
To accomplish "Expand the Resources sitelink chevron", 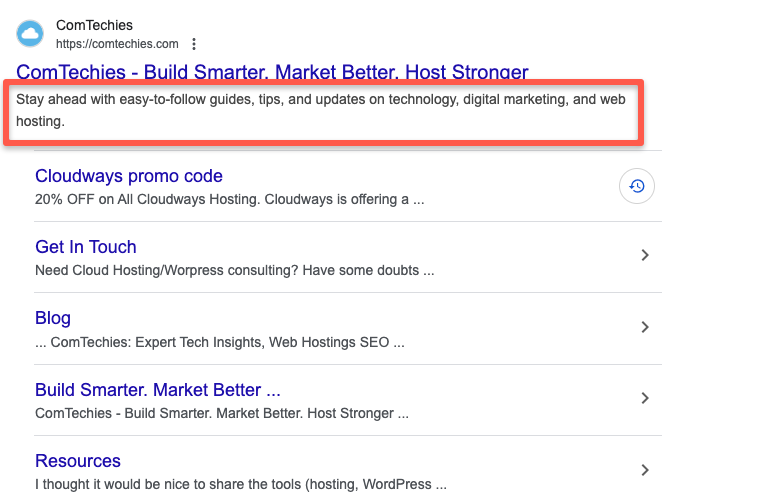I will click(x=645, y=470).
